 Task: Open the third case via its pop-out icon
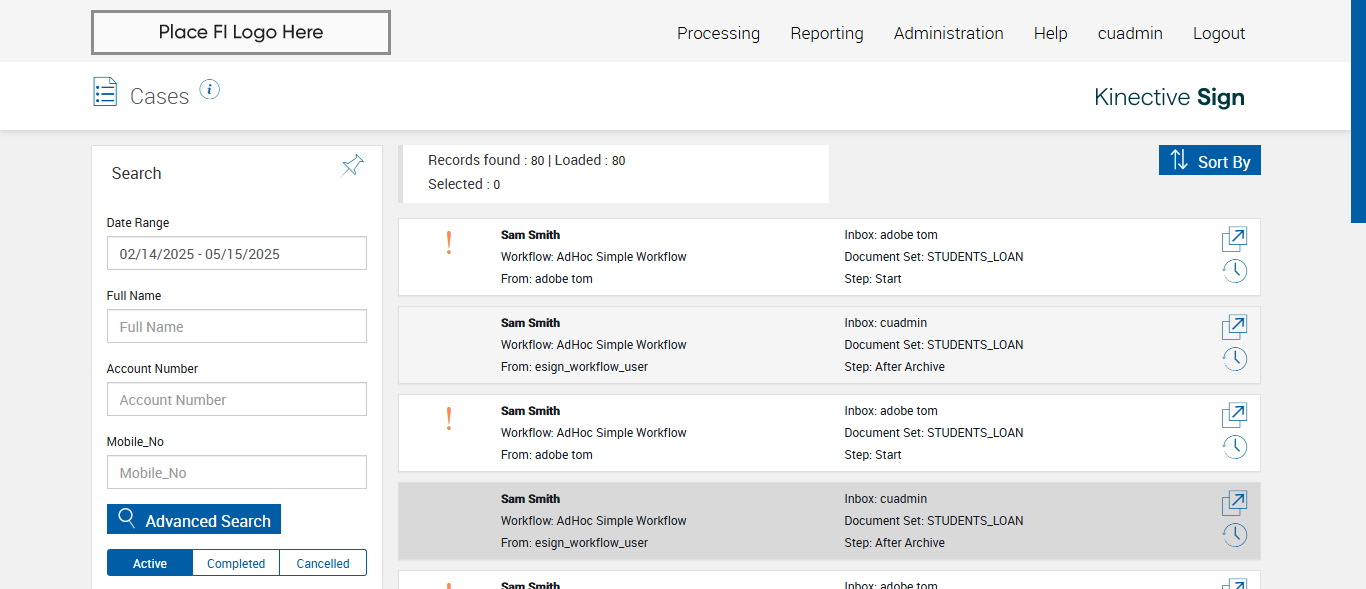1234,415
